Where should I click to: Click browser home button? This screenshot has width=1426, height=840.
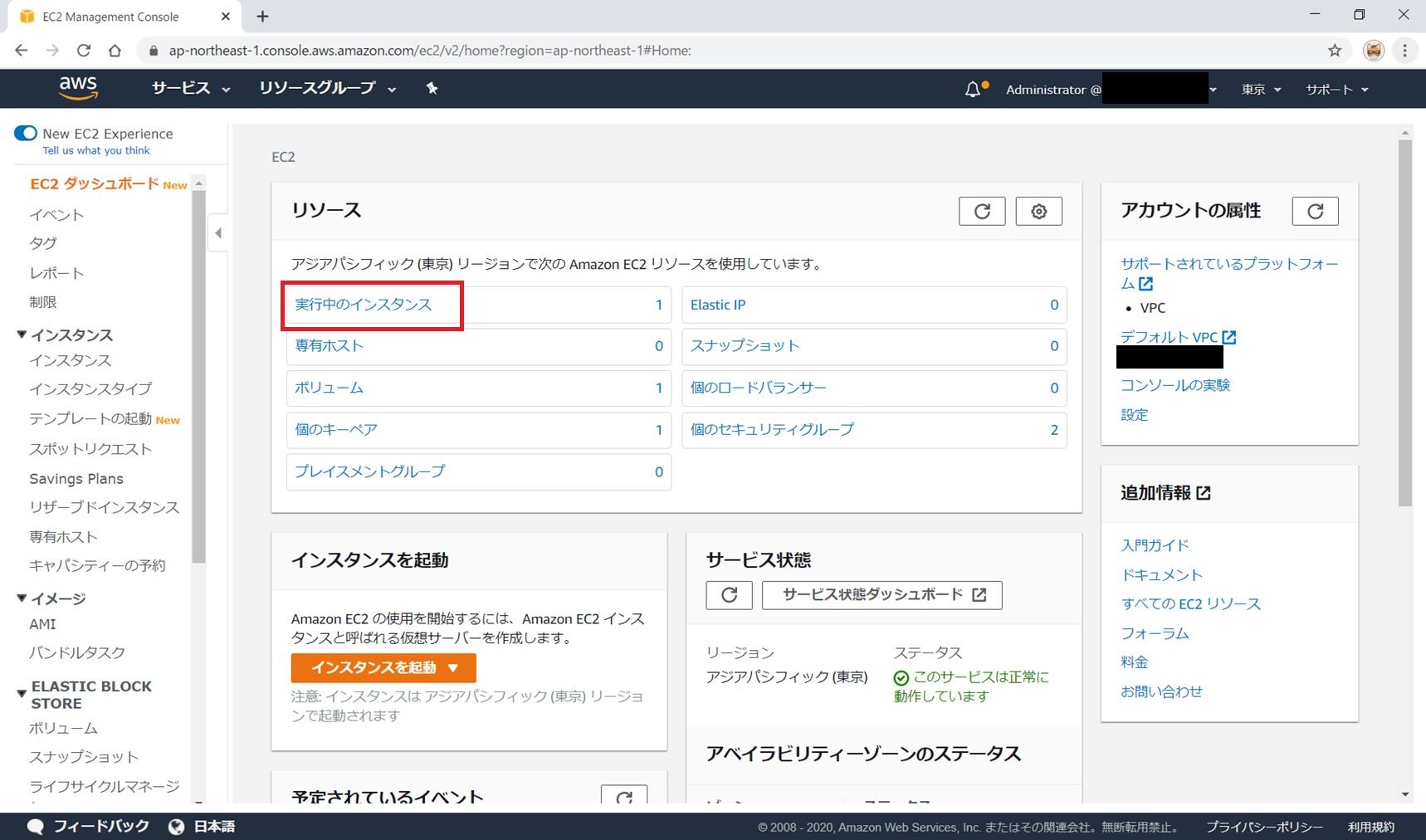(x=115, y=51)
